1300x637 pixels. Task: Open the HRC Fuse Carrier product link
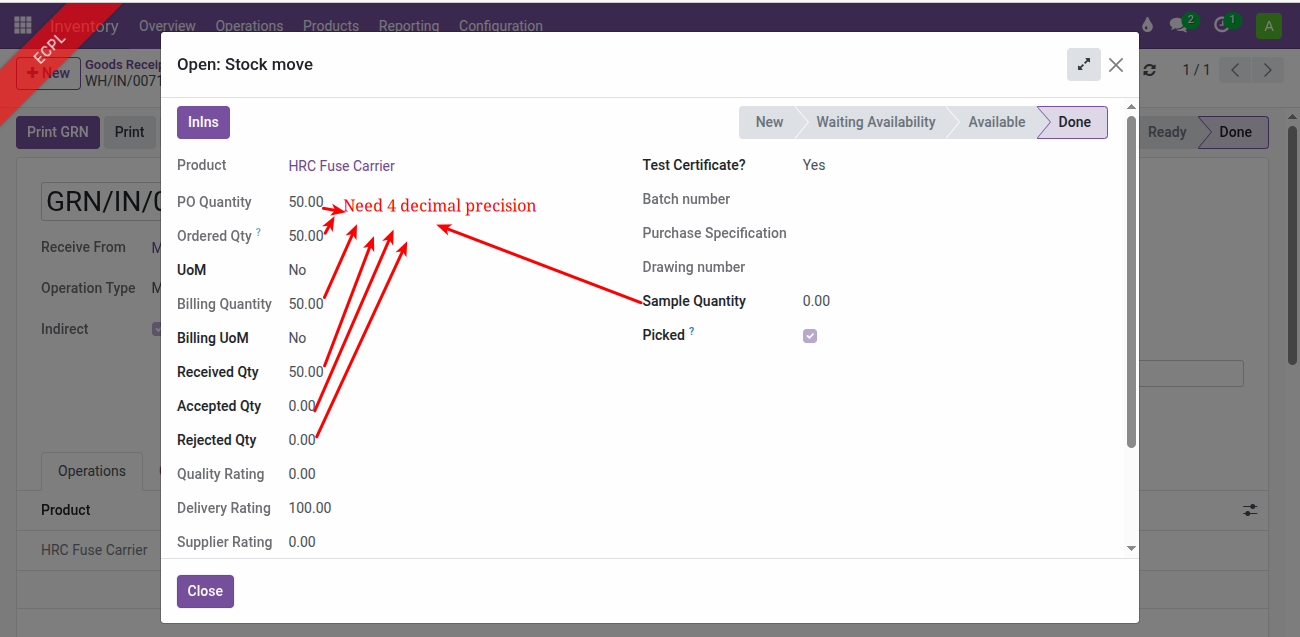342,166
